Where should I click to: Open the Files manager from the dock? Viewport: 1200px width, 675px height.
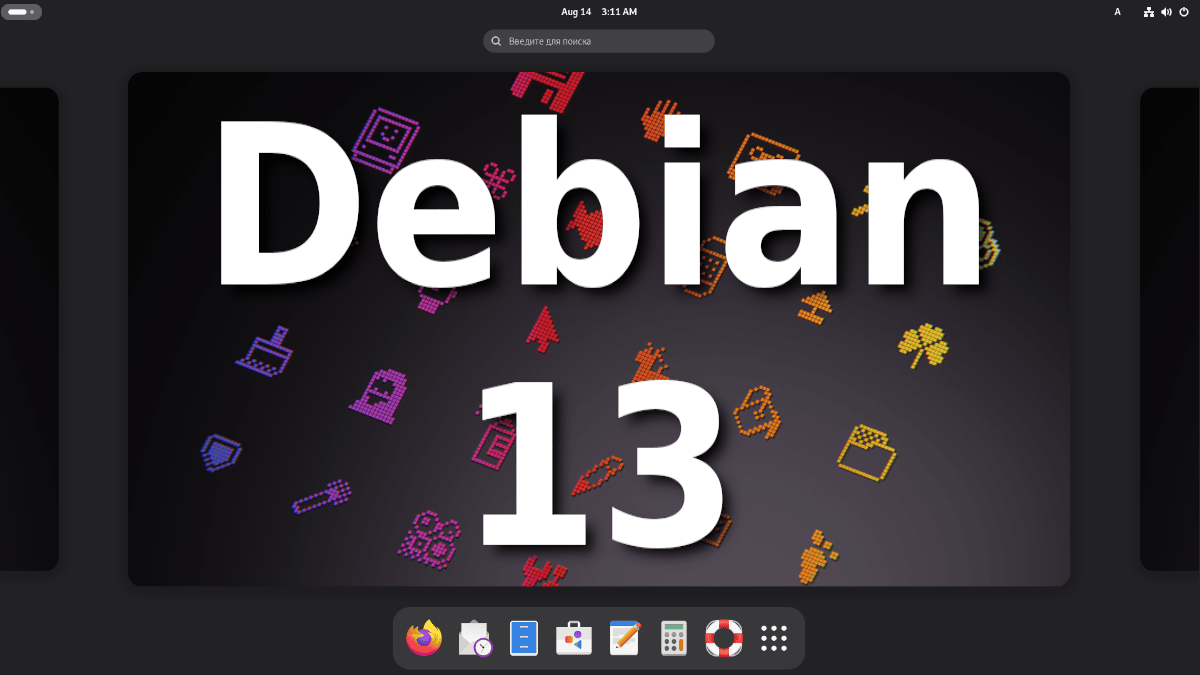coord(524,638)
